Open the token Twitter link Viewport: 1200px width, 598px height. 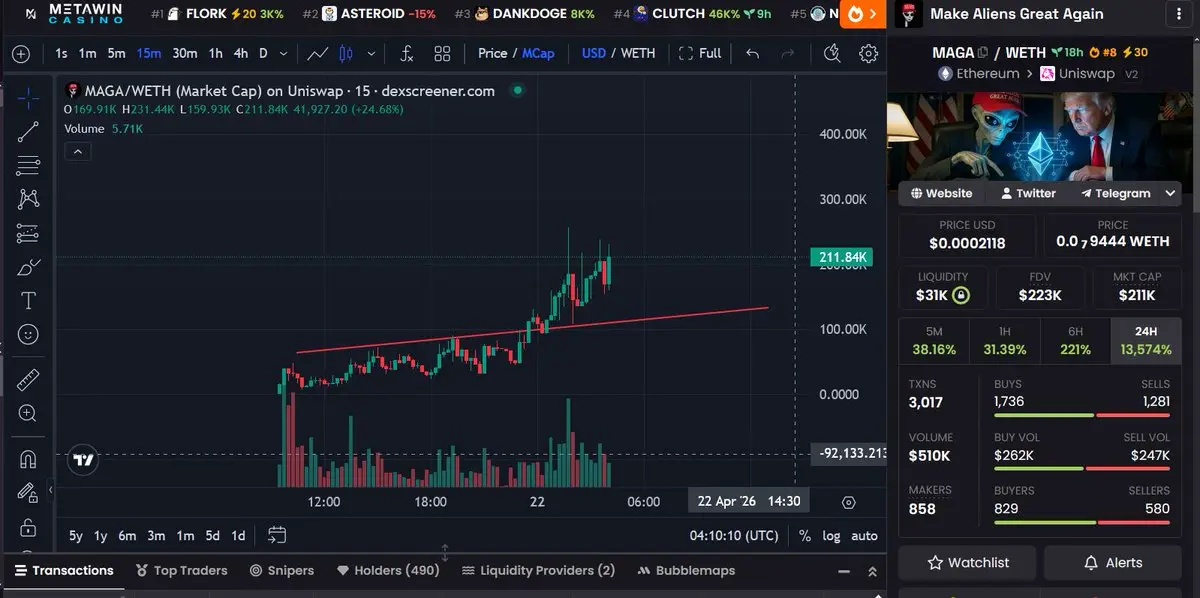point(1028,193)
